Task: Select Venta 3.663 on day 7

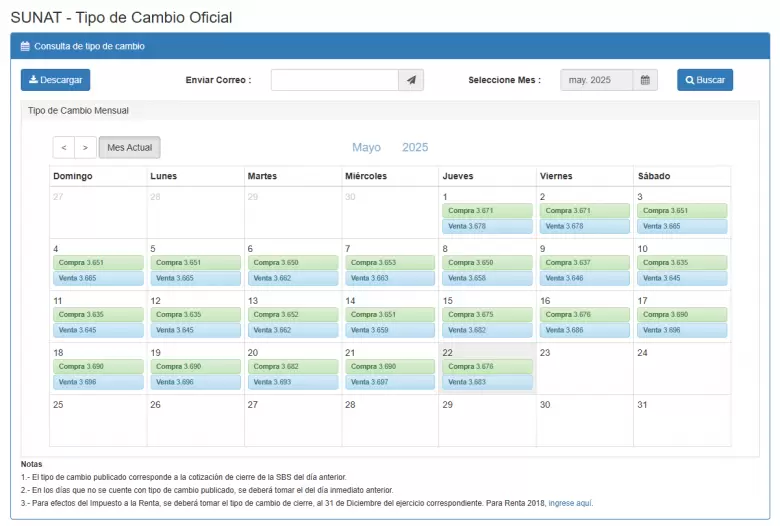Action: (390, 278)
